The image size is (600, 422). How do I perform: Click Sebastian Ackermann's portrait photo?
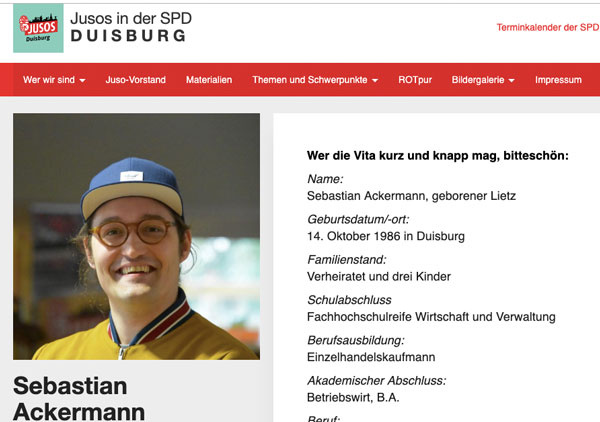137,236
